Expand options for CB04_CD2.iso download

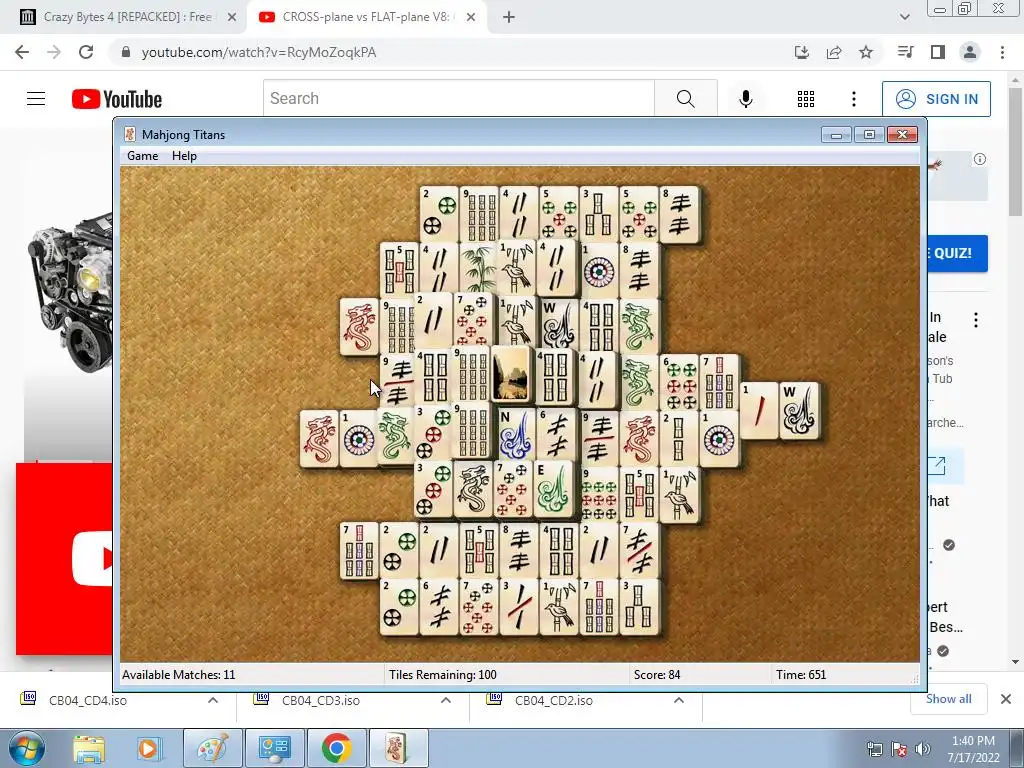click(679, 700)
